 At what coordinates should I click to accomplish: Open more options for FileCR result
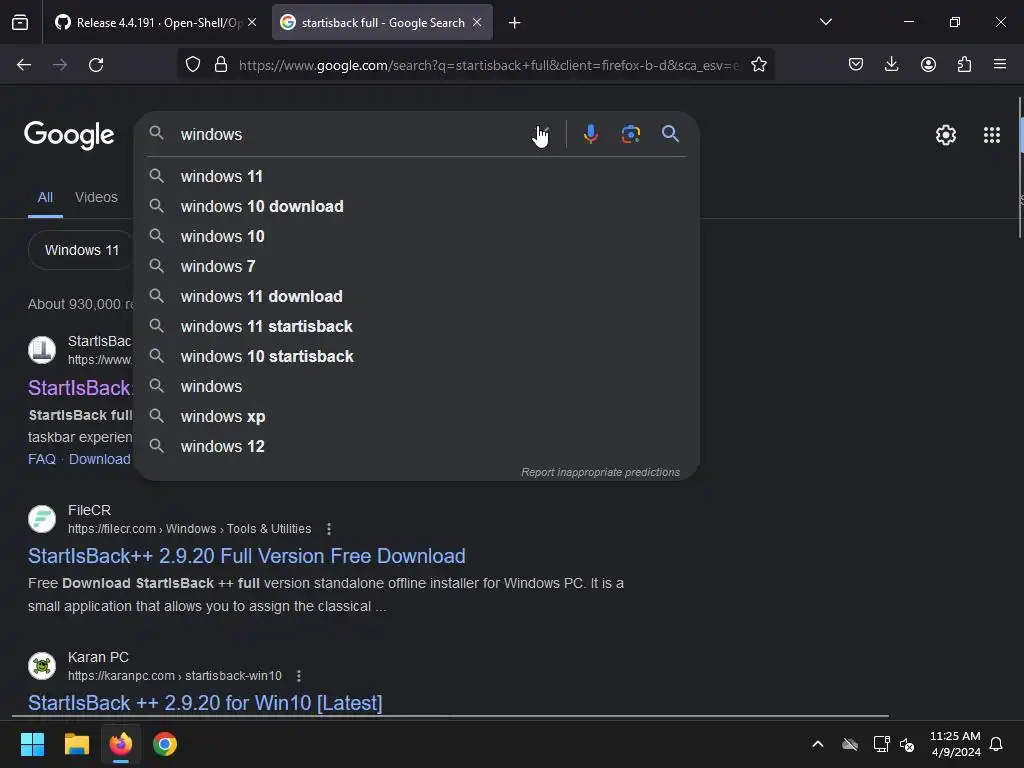point(328,529)
